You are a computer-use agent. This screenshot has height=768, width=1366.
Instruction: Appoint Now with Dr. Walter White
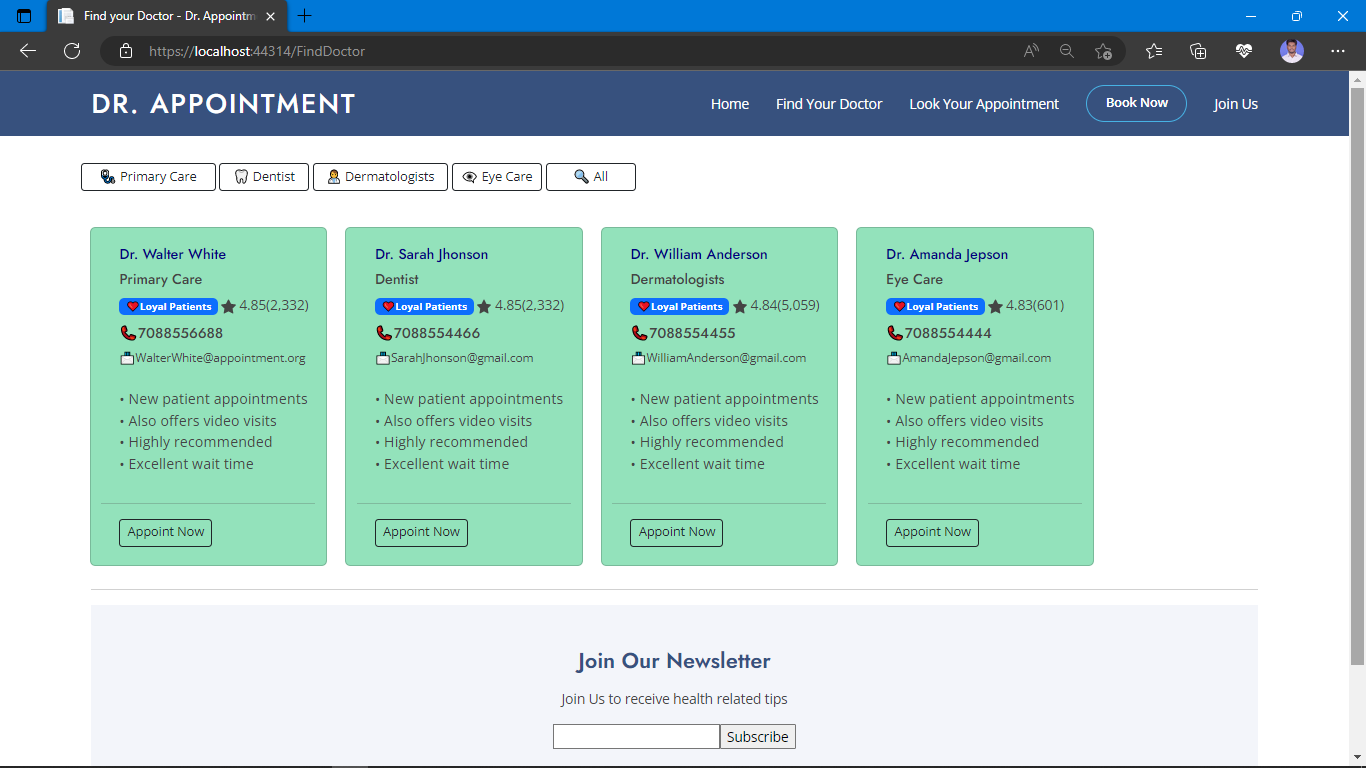coord(165,532)
